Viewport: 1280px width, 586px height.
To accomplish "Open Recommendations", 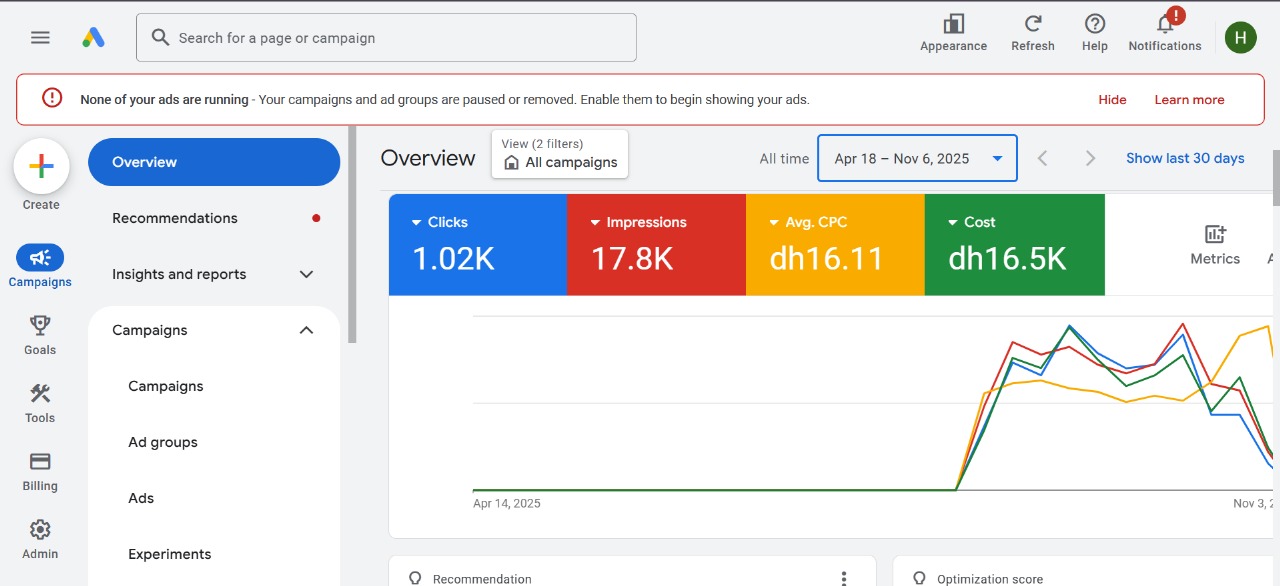I will (x=174, y=218).
